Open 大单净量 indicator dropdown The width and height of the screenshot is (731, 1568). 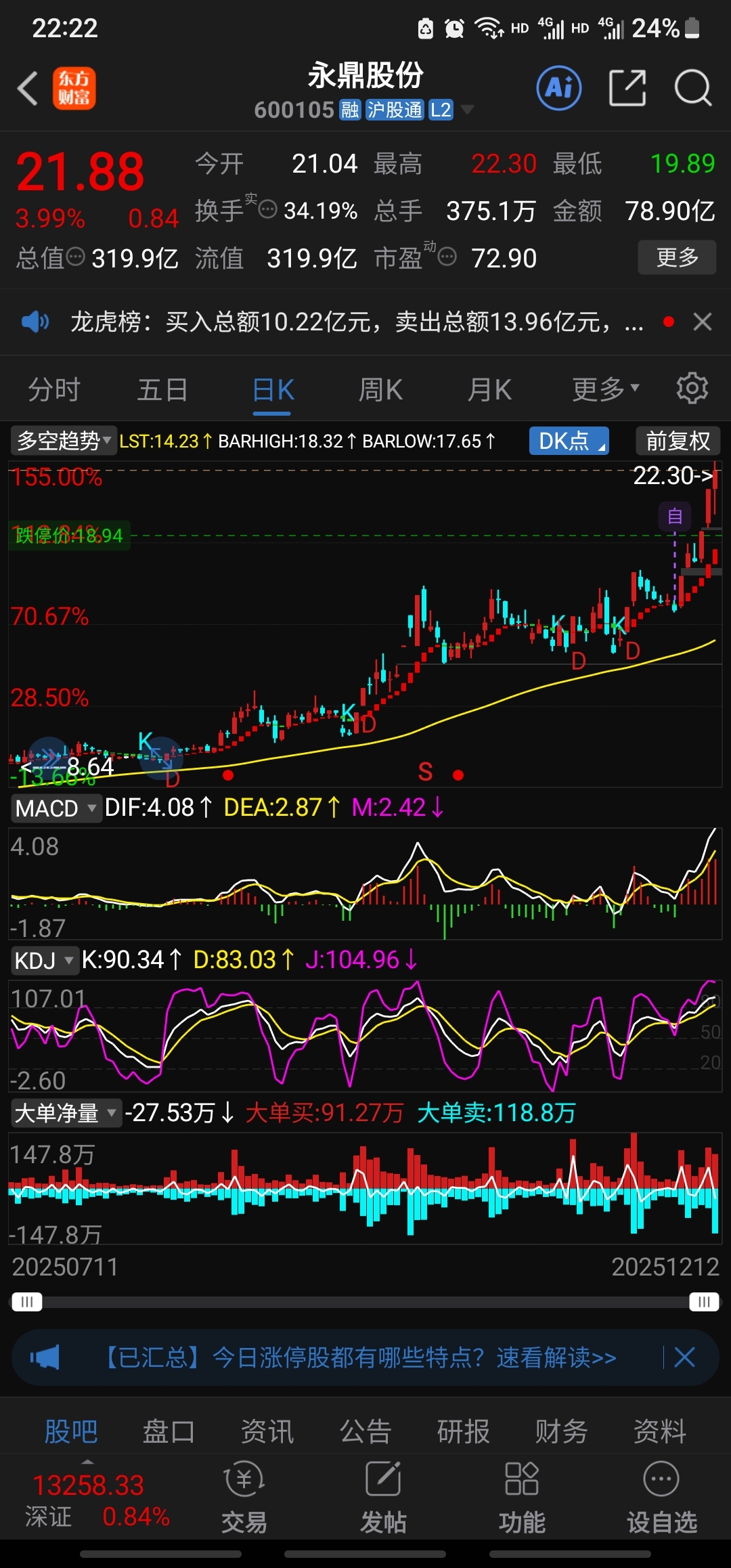(66, 1113)
